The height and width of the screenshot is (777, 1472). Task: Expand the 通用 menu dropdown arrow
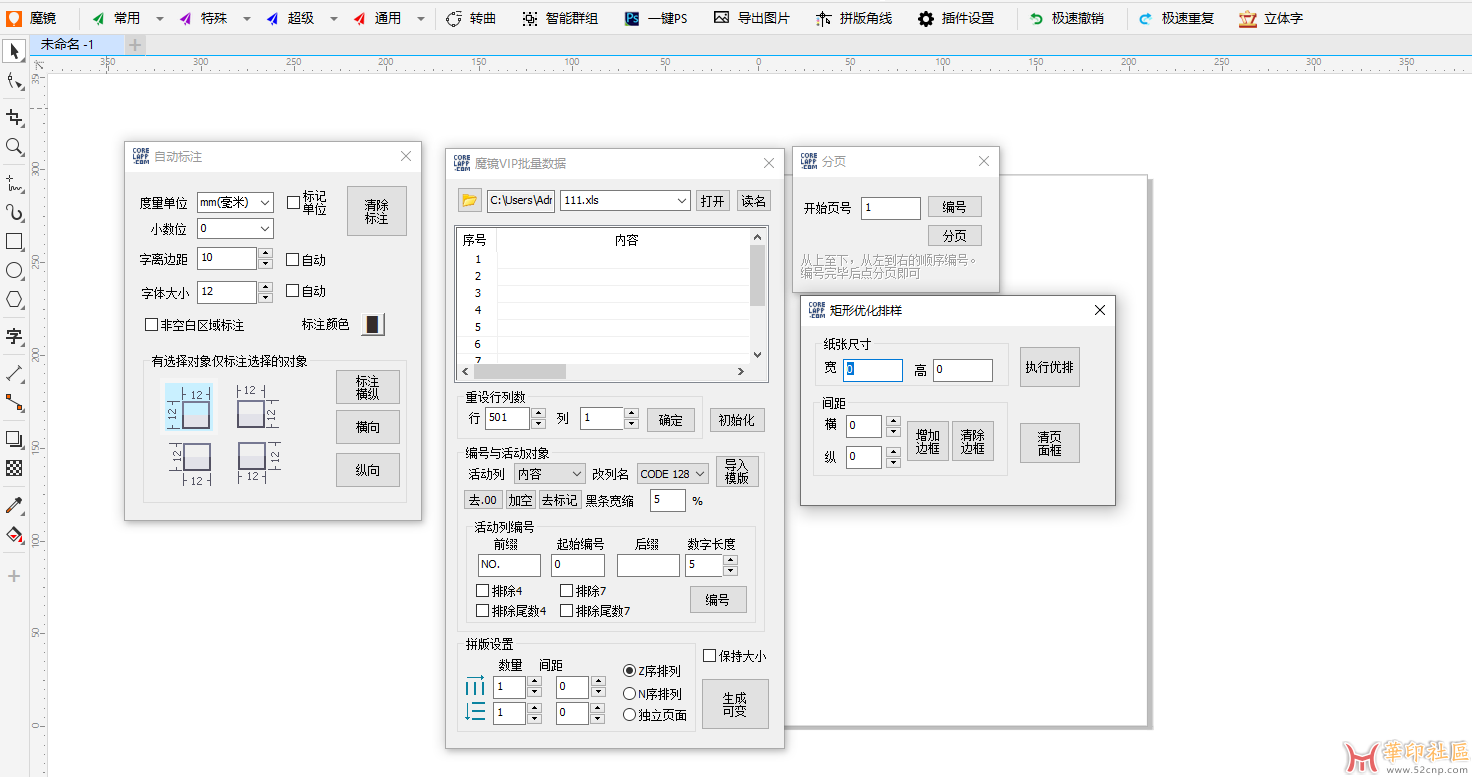pyautogui.click(x=421, y=18)
